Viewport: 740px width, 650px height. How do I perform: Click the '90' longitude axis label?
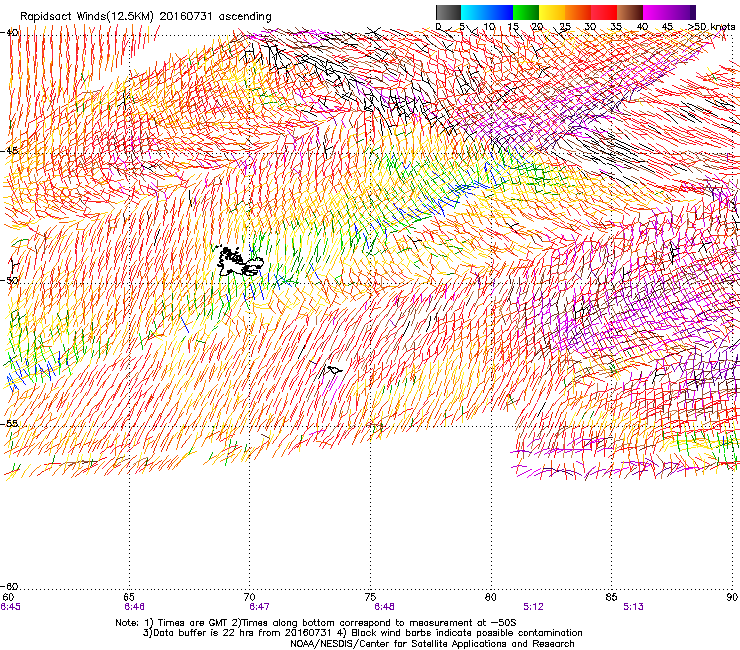pyautogui.click(x=732, y=597)
